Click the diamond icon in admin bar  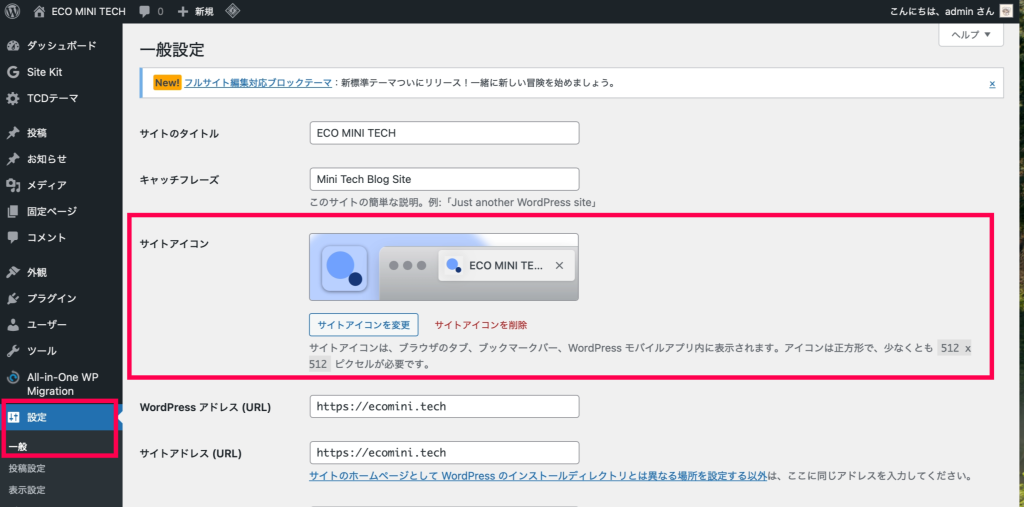(232, 12)
